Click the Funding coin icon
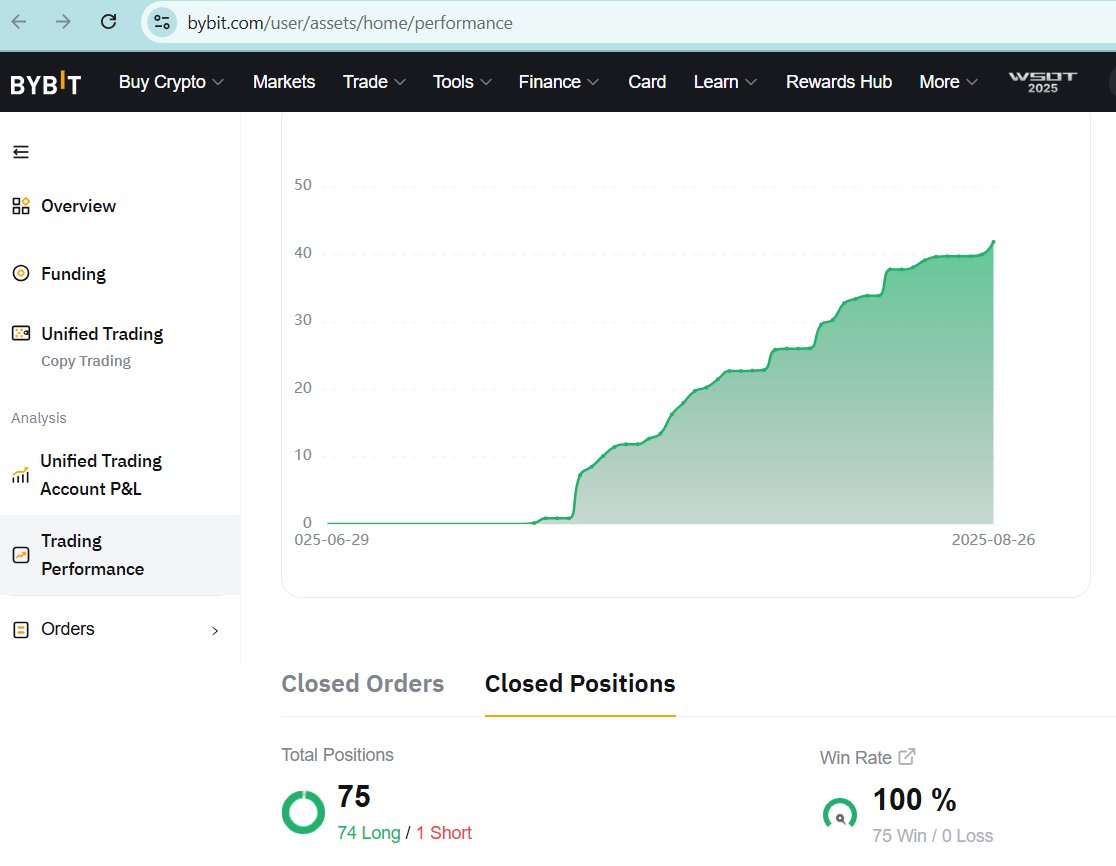 coord(21,273)
